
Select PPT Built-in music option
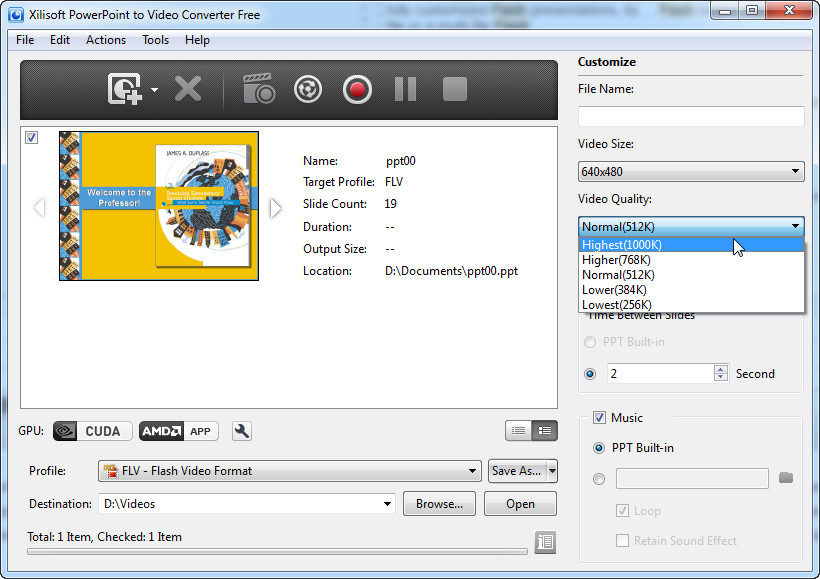click(x=599, y=448)
